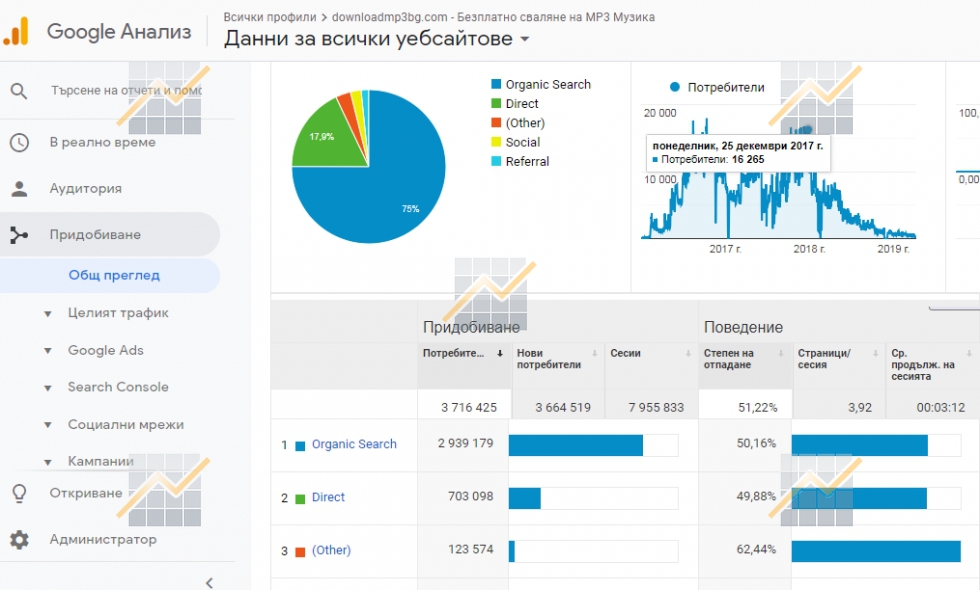The image size is (980, 590).
Task: Click the Social legend yellow square
Action: pyautogui.click(x=496, y=142)
